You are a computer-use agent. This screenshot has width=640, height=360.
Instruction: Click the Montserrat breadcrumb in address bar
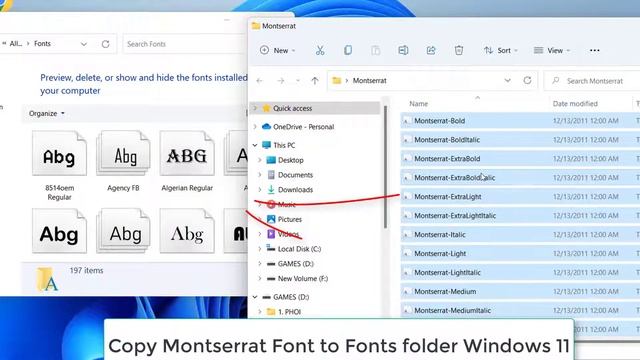tap(369, 81)
